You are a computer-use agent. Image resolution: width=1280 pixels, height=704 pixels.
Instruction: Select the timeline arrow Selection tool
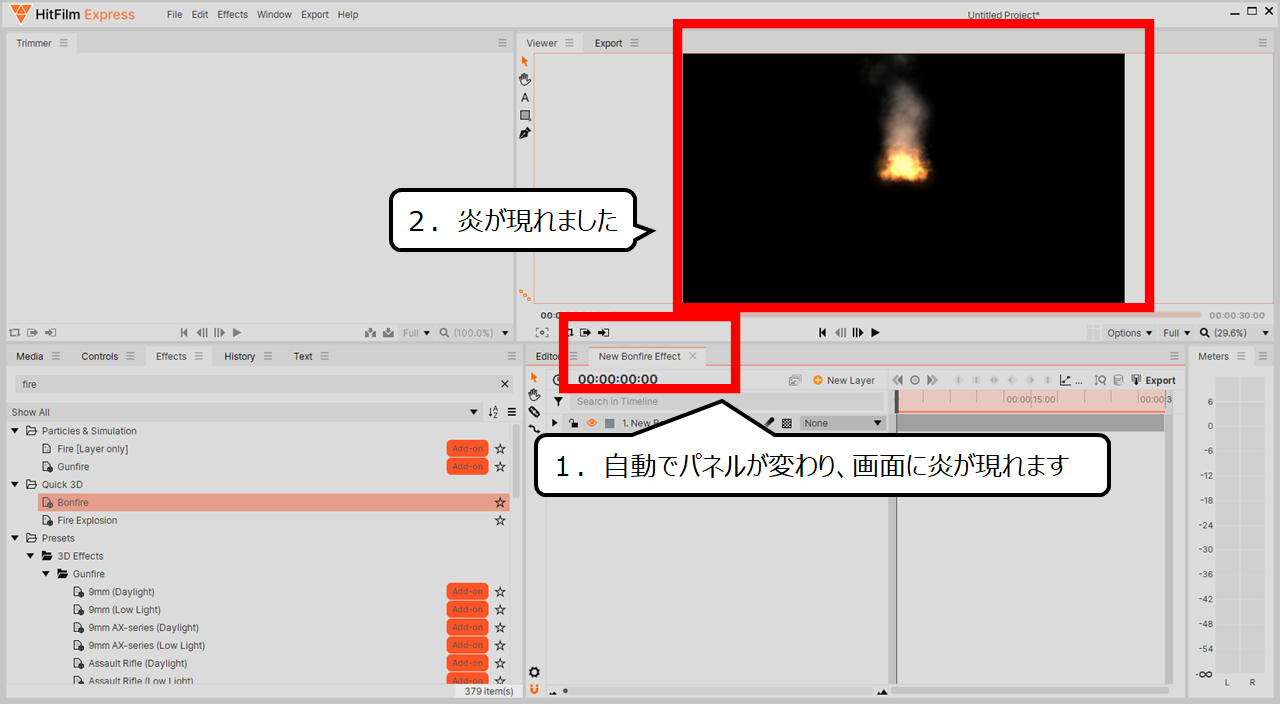click(x=534, y=377)
